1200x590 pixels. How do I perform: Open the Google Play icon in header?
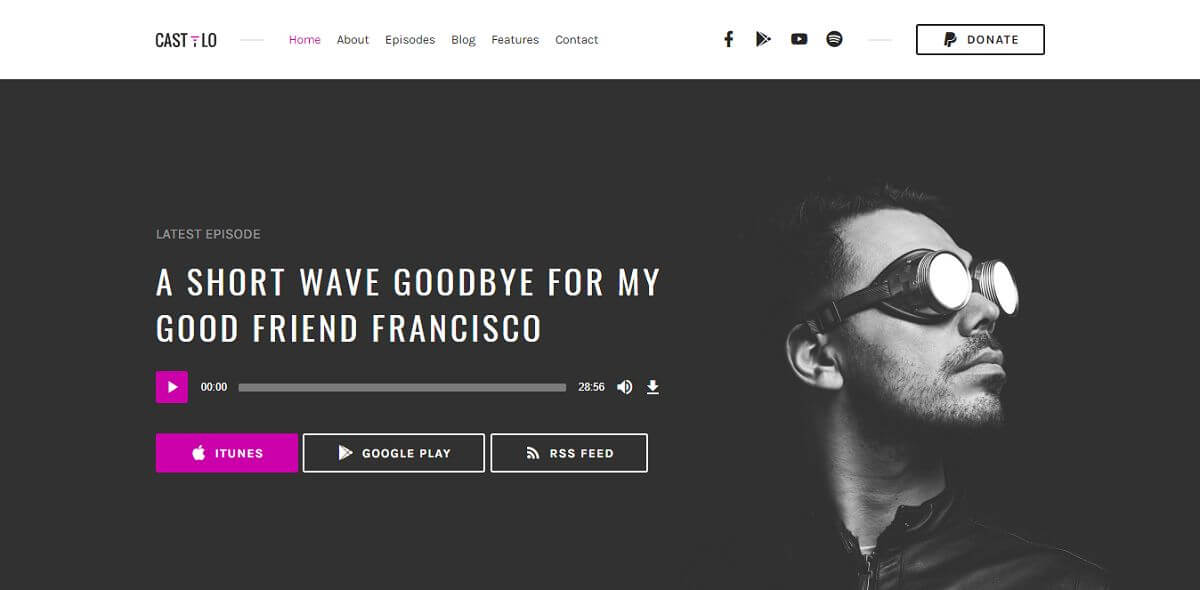tap(763, 39)
